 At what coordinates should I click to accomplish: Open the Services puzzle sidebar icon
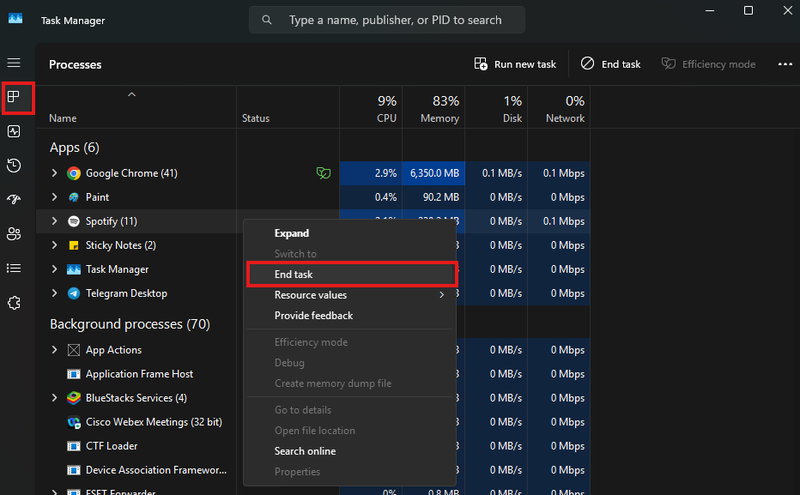pos(14,303)
